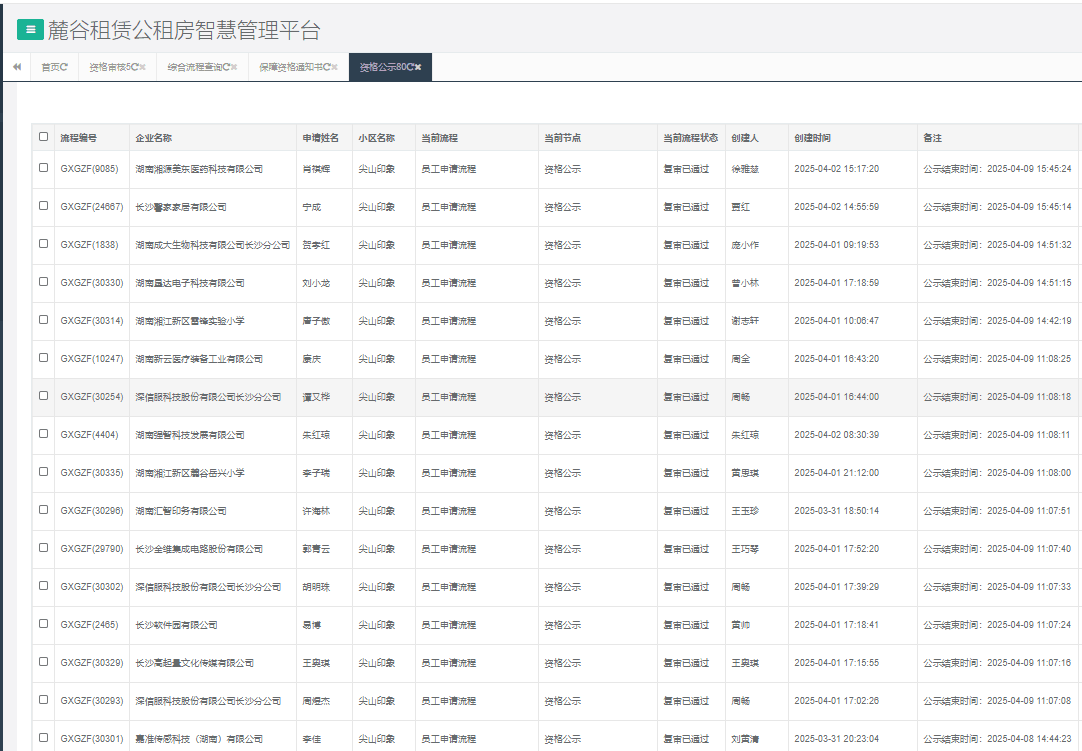
Task: Click the 流程编号 column header
Action: pos(79,138)
